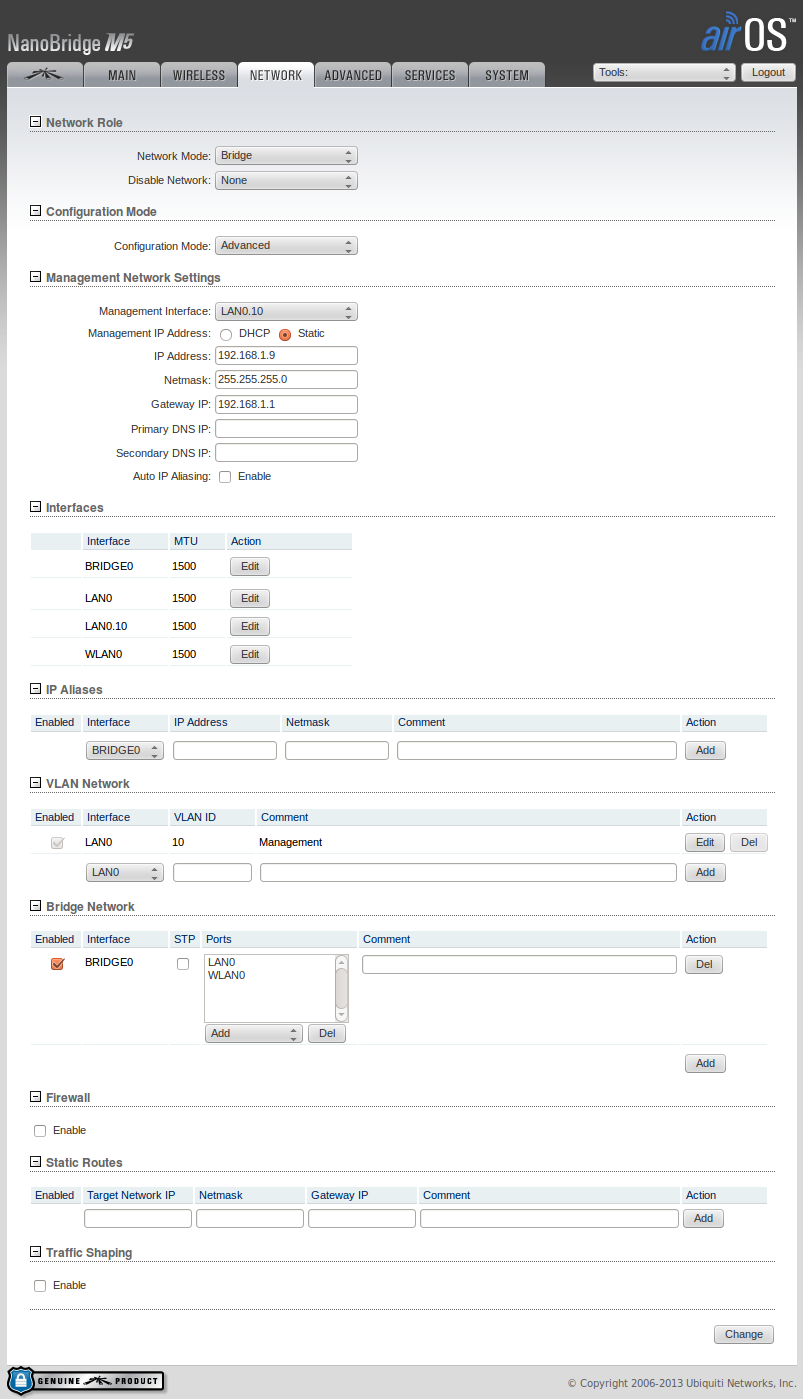Open the Network Mode dropdown
Image resolution: width=803 pixels, height=1399 pixels.
click(286, 156)
